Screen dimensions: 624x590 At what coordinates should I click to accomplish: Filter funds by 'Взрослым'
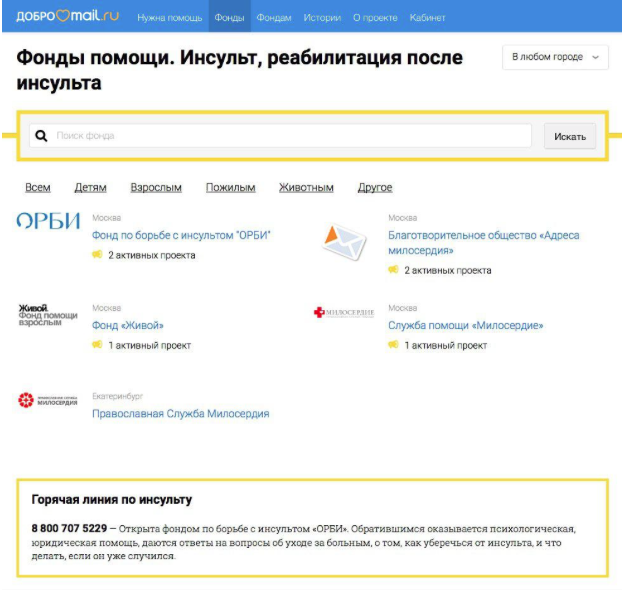tap(156, 187)
